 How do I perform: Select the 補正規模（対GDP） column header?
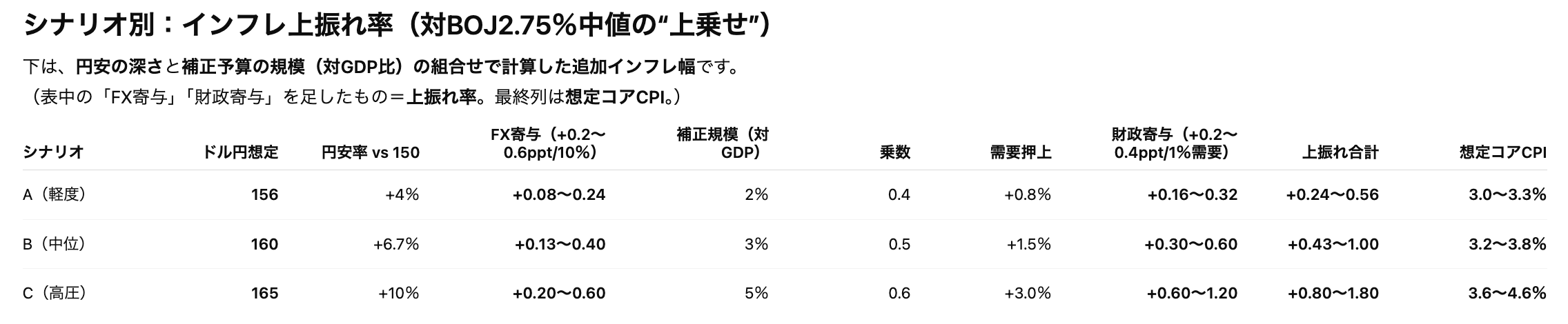722,143
